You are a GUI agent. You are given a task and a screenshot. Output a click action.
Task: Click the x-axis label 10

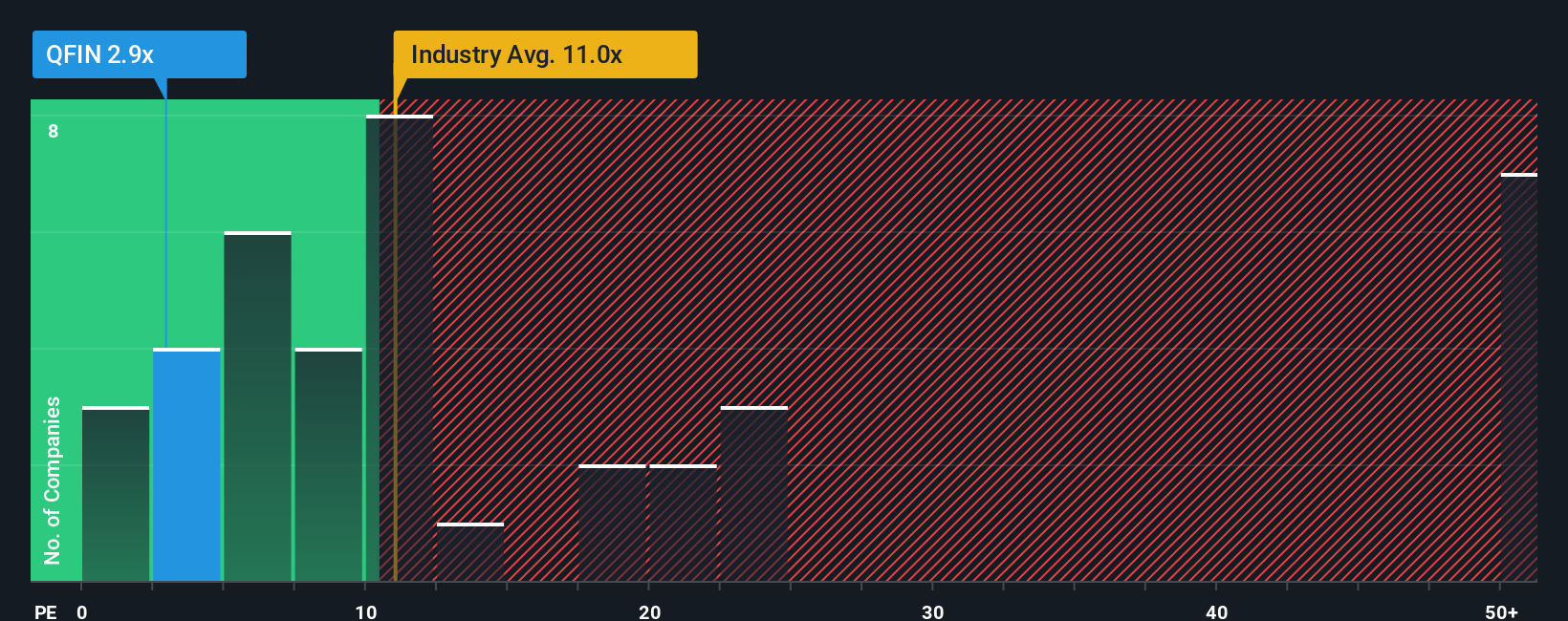point(366,611)
